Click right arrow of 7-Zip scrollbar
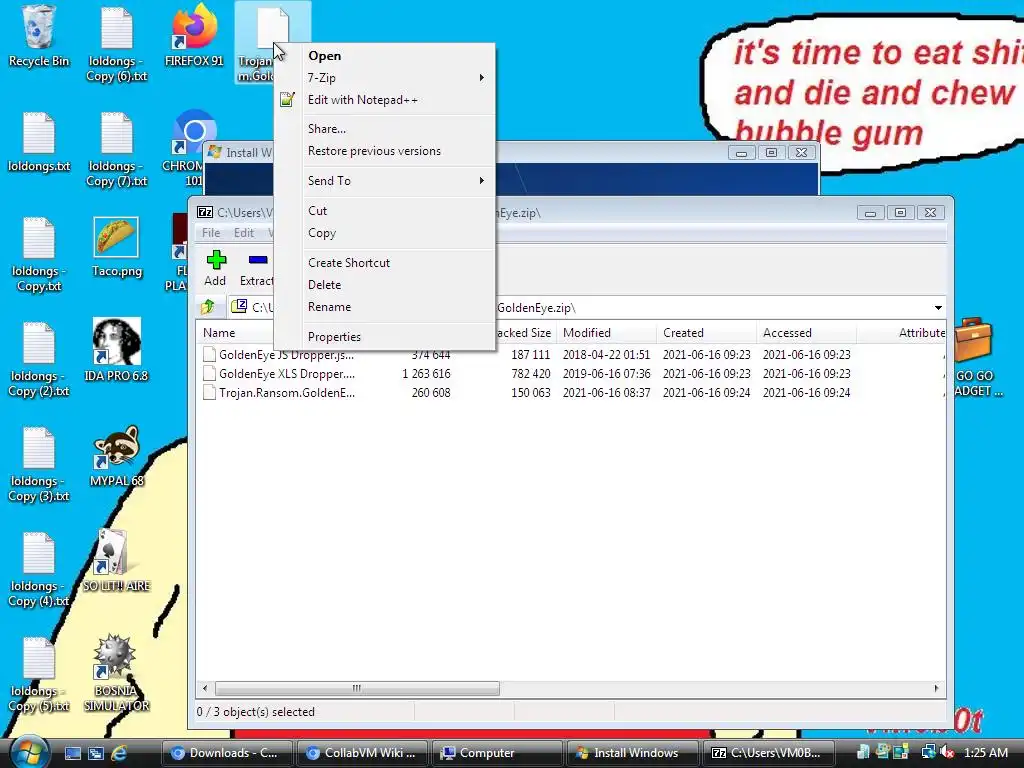 pyautogui.click(x=936, y=688)
